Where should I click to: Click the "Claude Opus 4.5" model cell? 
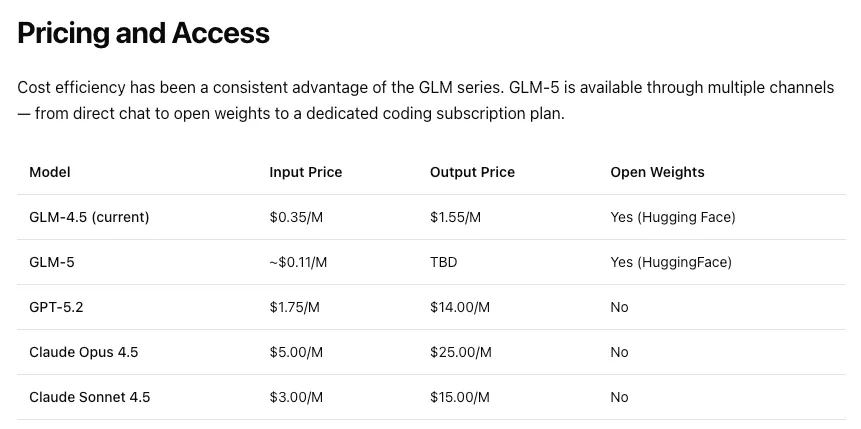[84, 352]
